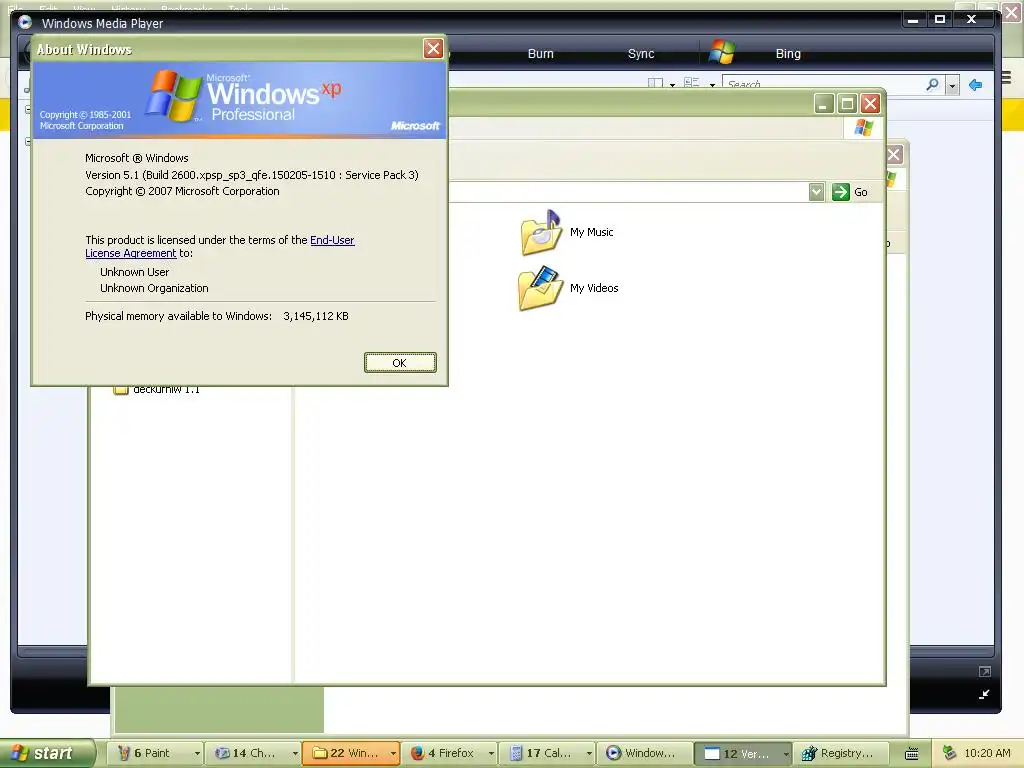Minimize the Windows Media Player window
The image size is (1024, 768).
913,20
